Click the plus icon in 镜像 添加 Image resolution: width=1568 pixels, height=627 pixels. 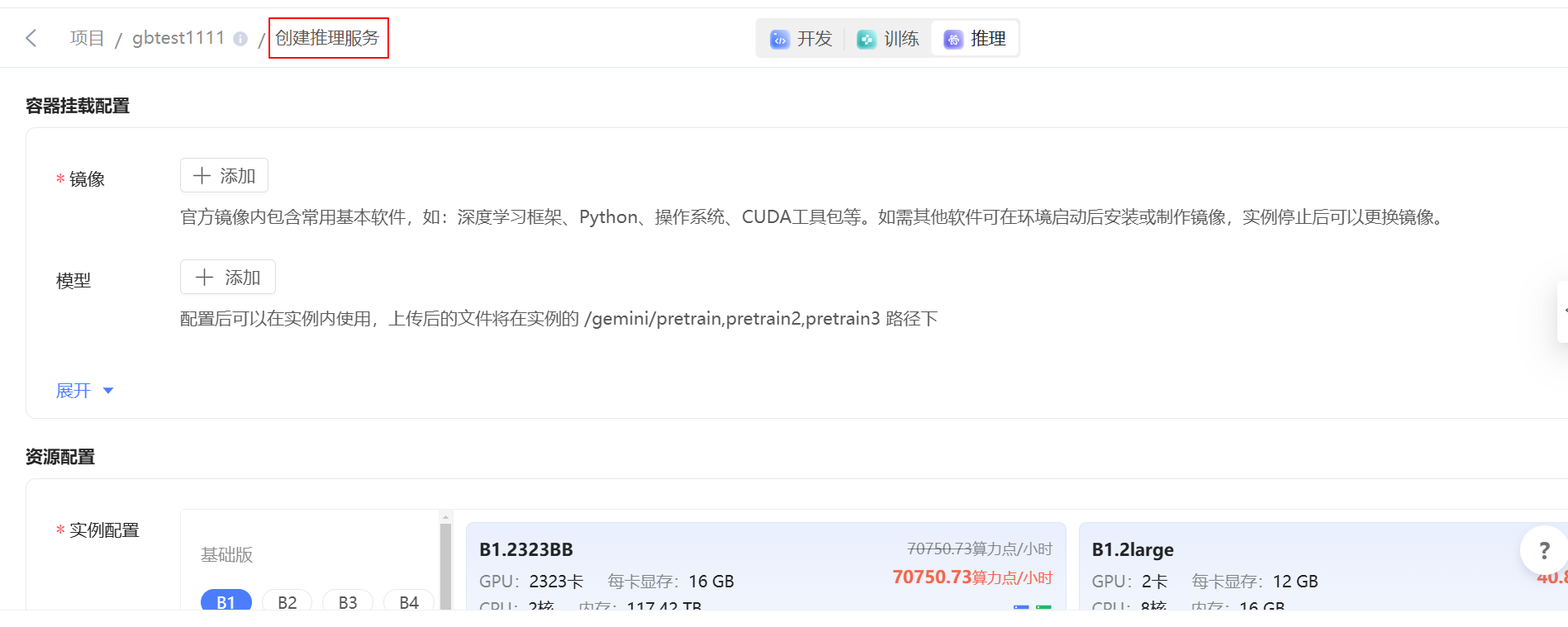click(202, 176)
